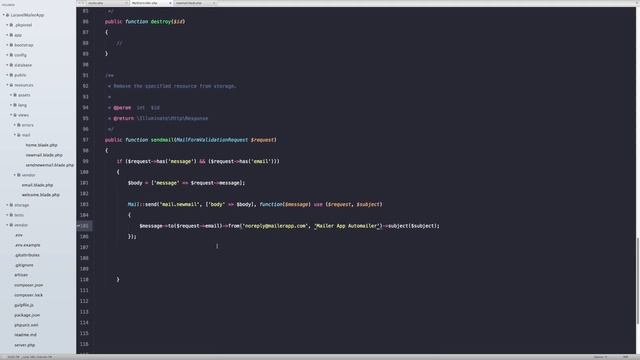Open the Spaces indentation setting in status bar

(x=600, y=357)
